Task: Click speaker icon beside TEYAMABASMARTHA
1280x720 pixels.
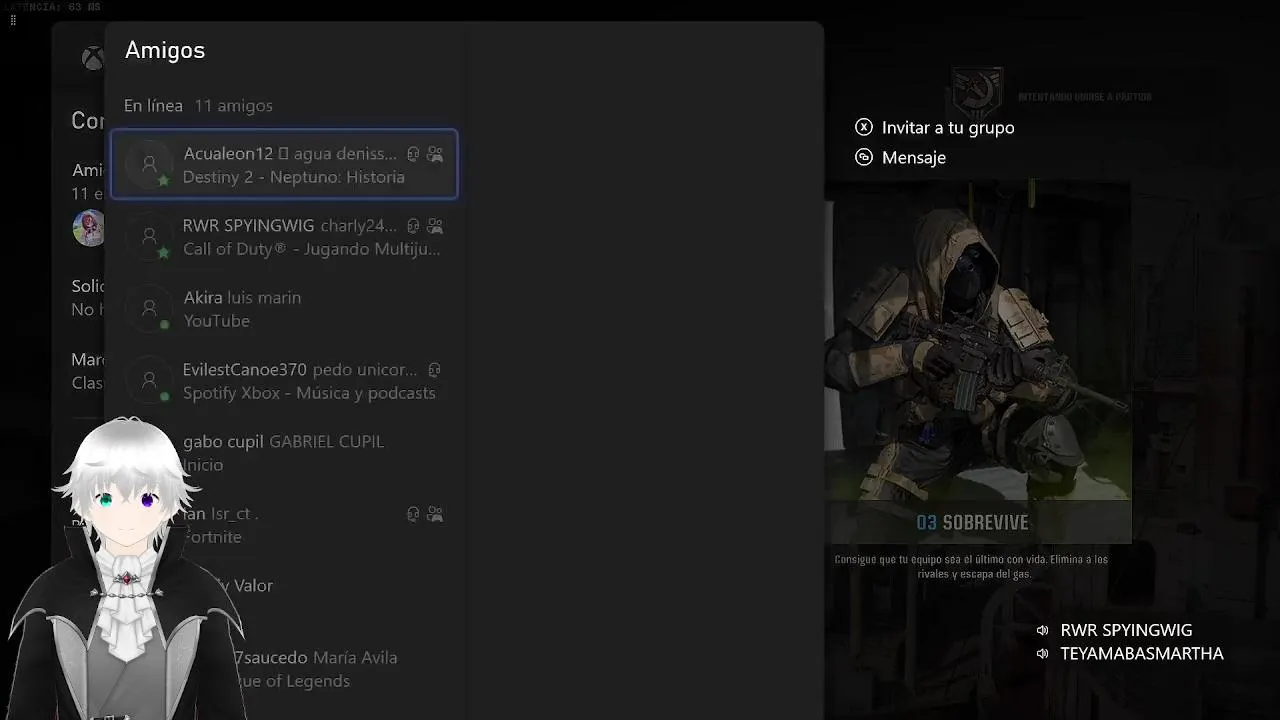Action: click(1043, 653)
